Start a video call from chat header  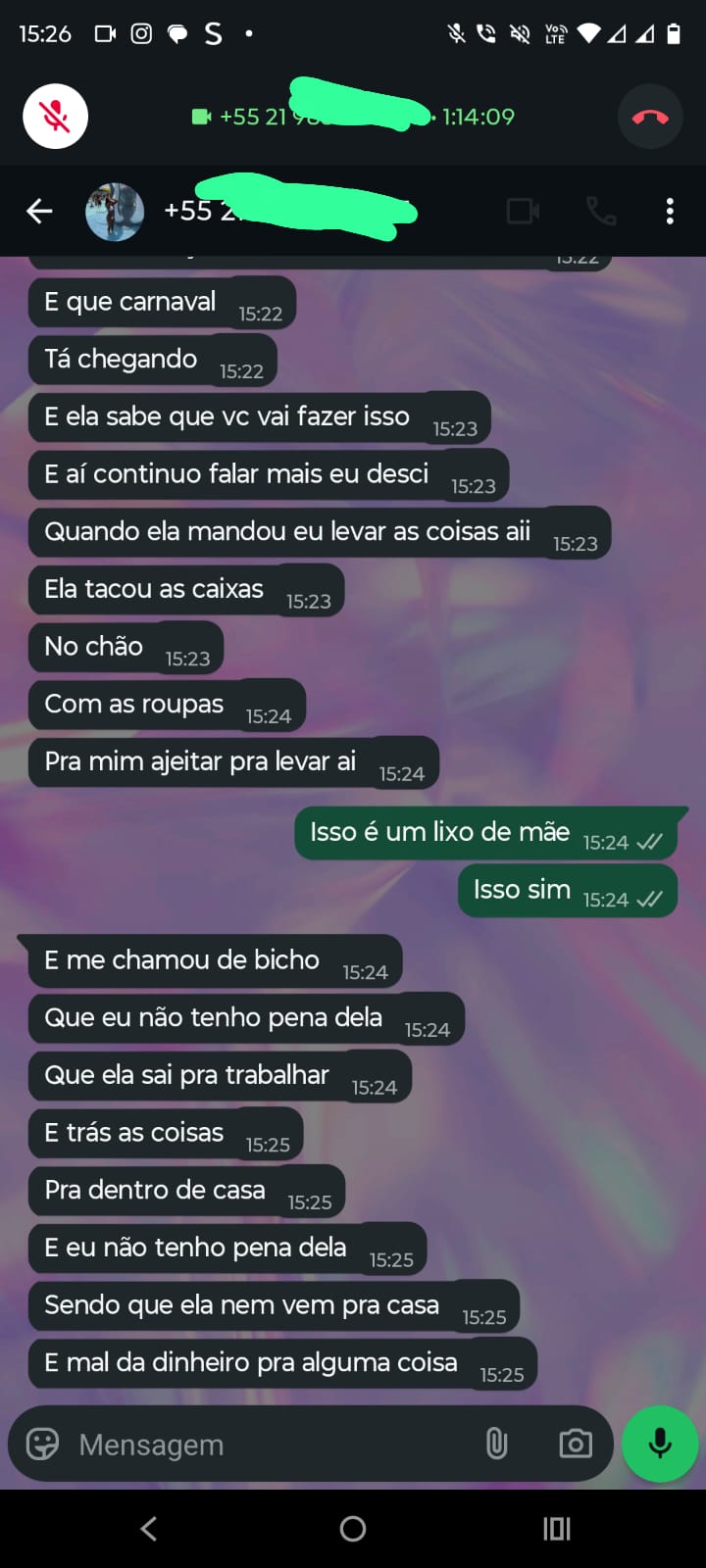click(x=523, y=211)
